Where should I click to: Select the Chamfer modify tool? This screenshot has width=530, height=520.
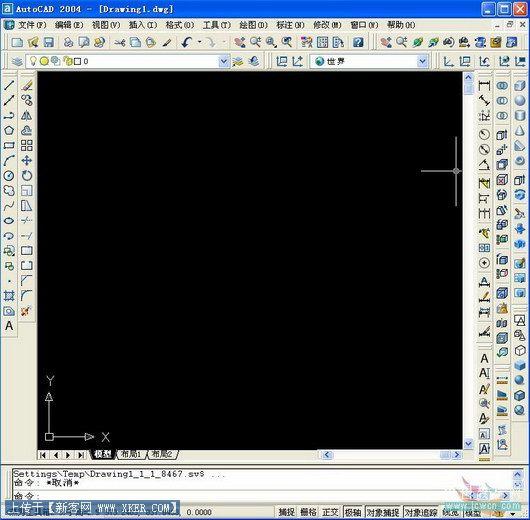point(27,281)
